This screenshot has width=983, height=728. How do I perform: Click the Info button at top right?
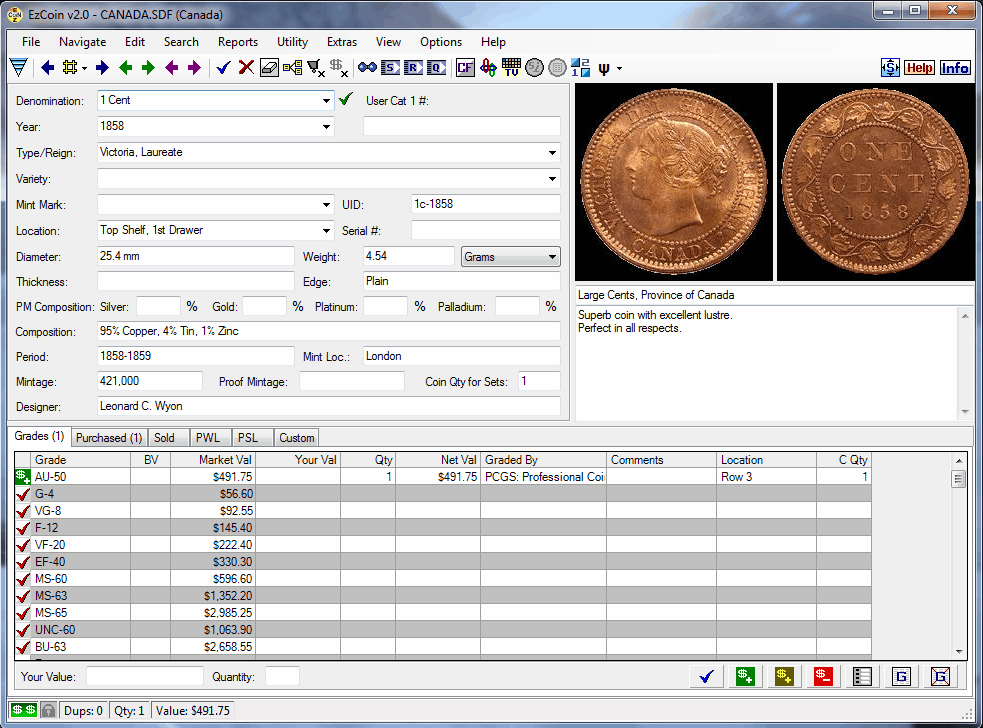[955, 67]
